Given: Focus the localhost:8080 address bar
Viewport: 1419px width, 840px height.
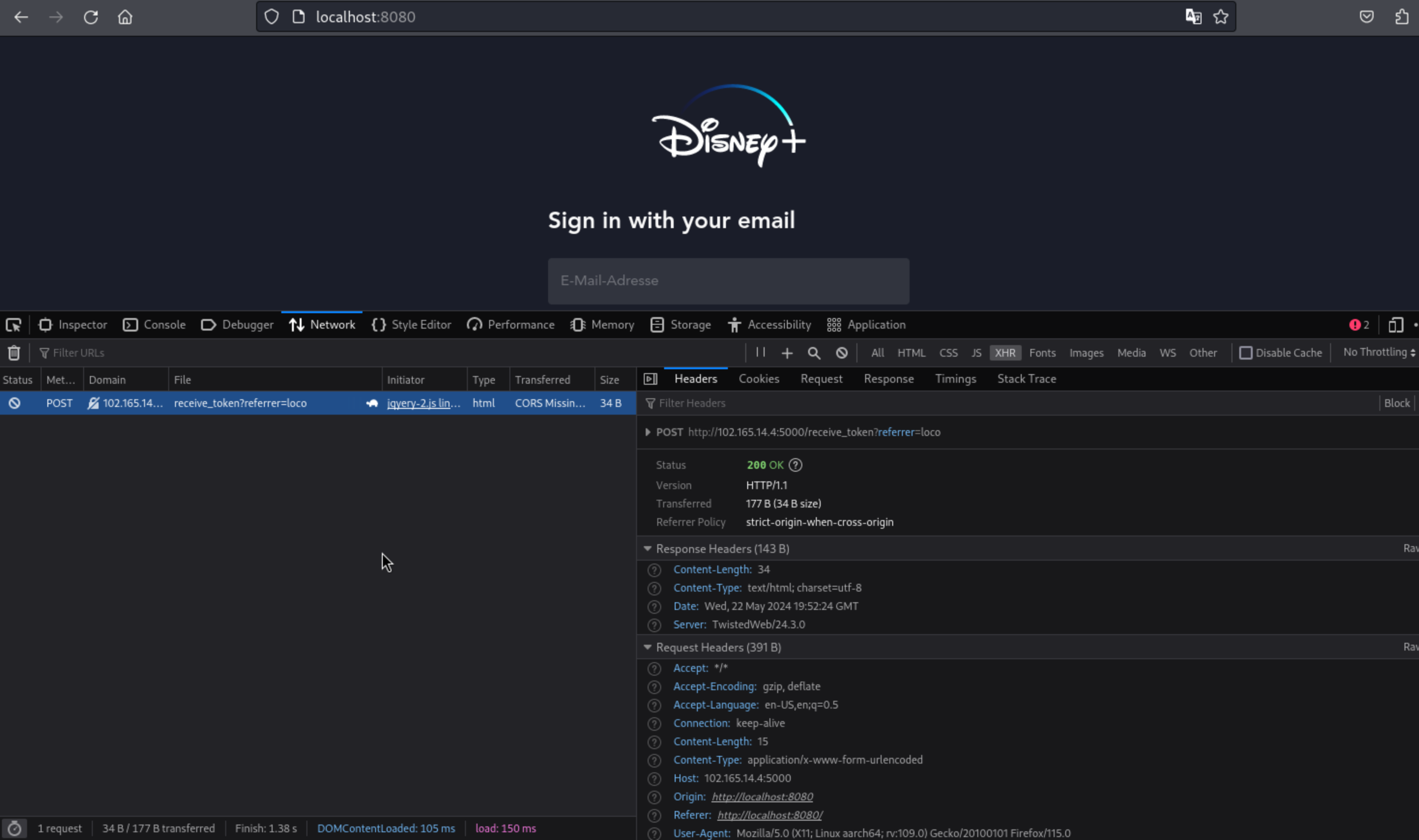Looking at the screenshot, I should 745,17.
